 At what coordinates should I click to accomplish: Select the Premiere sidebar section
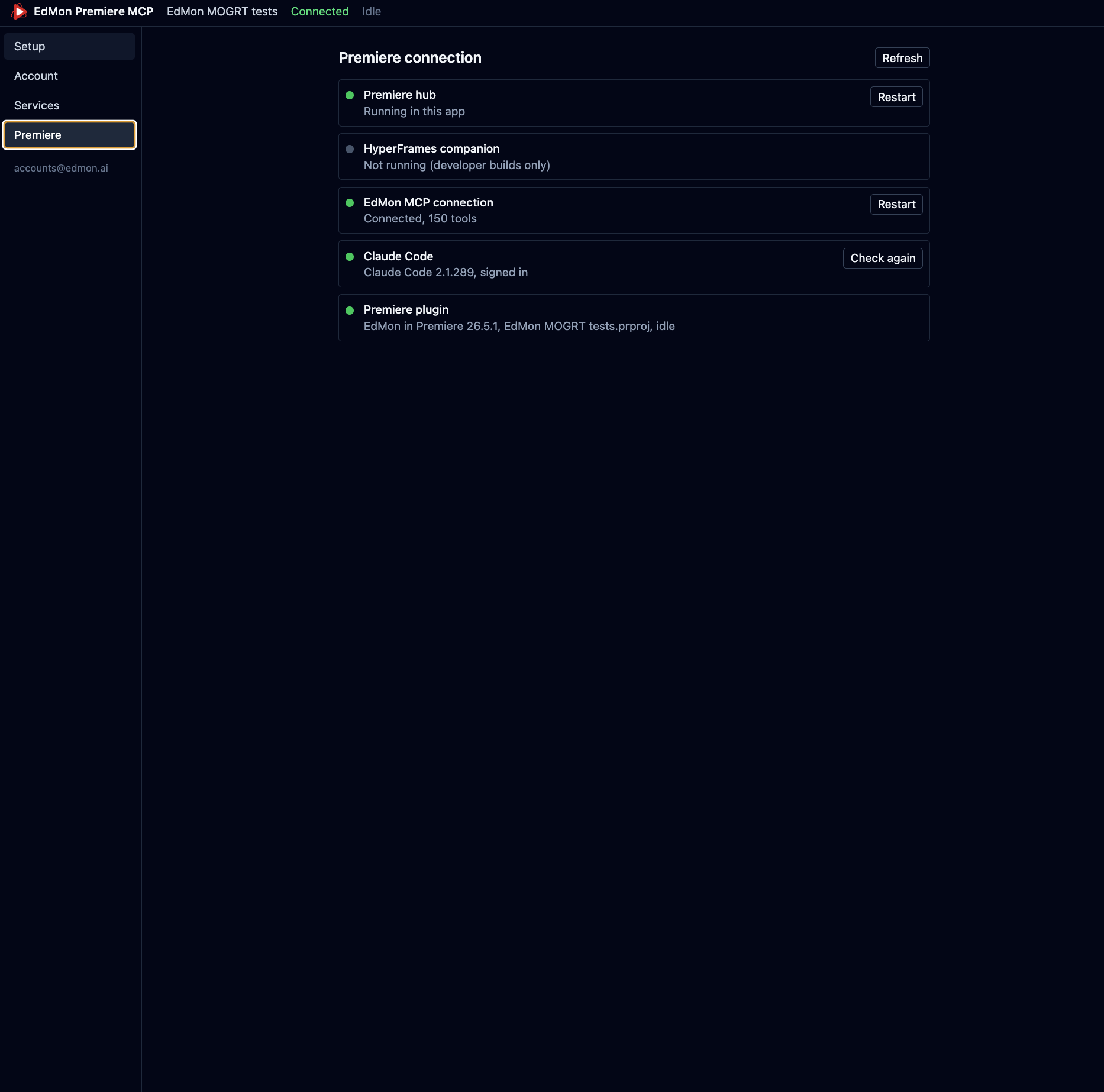pos(69,135)
